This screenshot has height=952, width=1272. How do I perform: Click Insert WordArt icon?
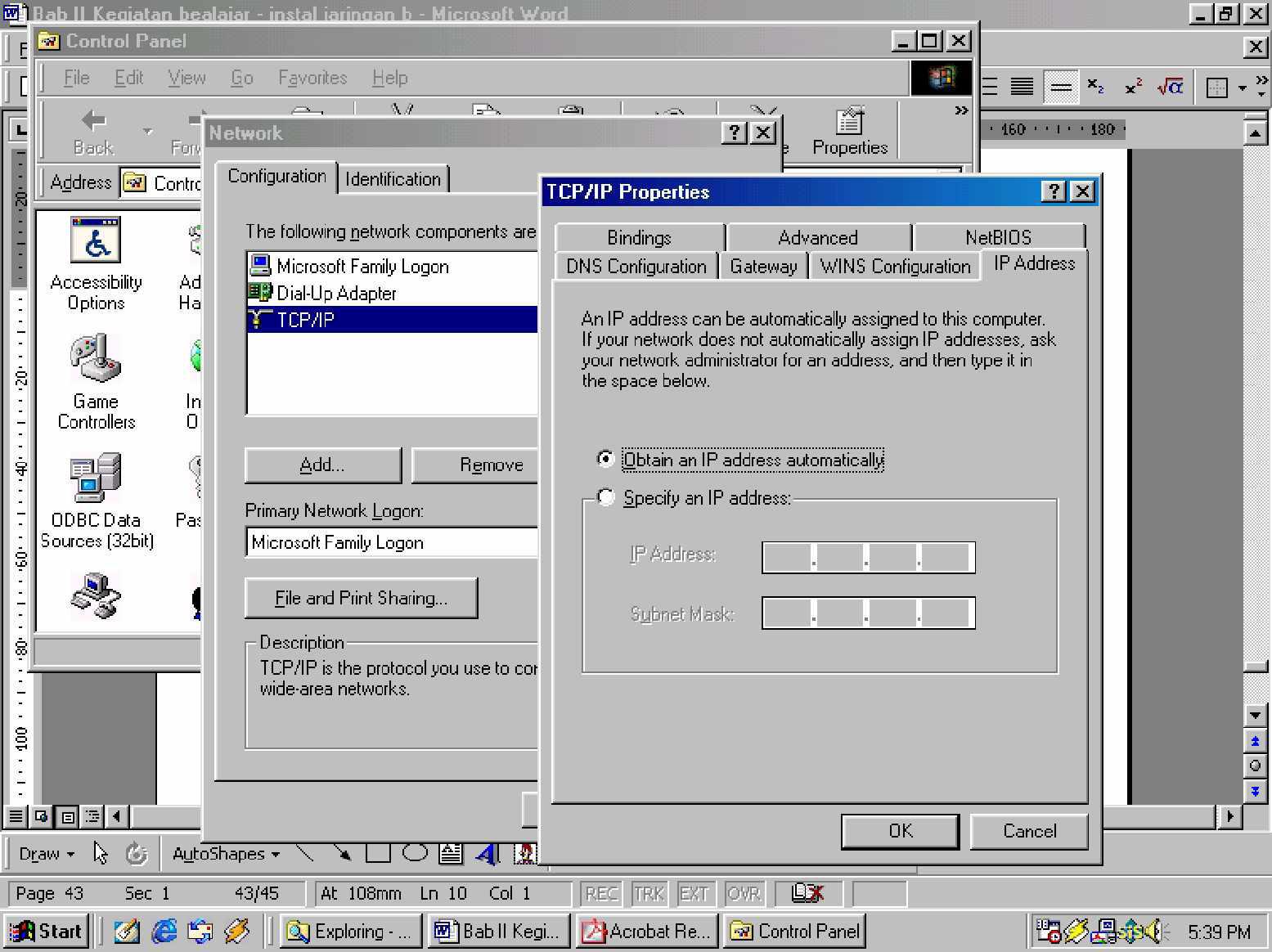488,853
